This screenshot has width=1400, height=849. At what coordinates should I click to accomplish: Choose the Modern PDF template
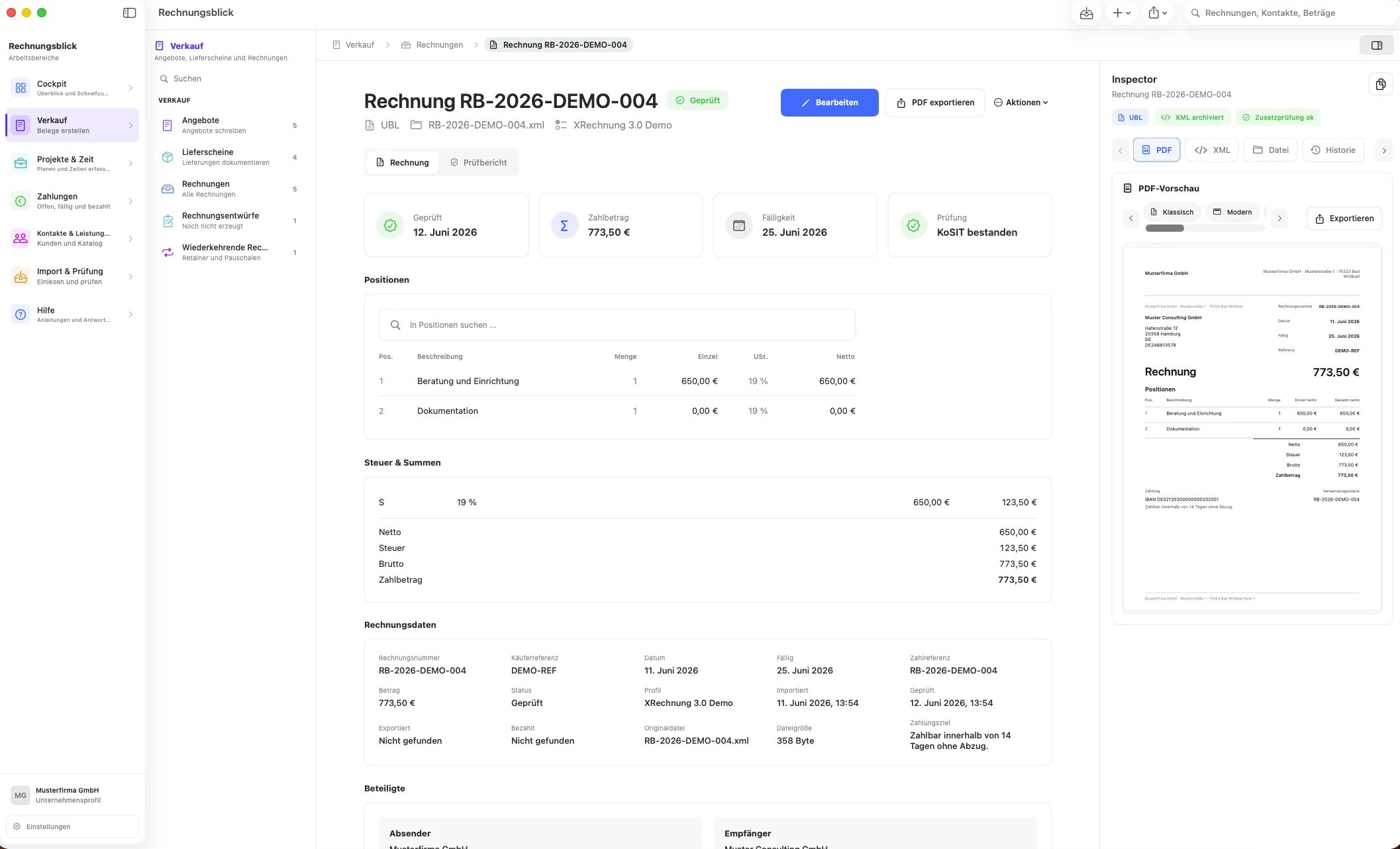(x=1232, y=213)
